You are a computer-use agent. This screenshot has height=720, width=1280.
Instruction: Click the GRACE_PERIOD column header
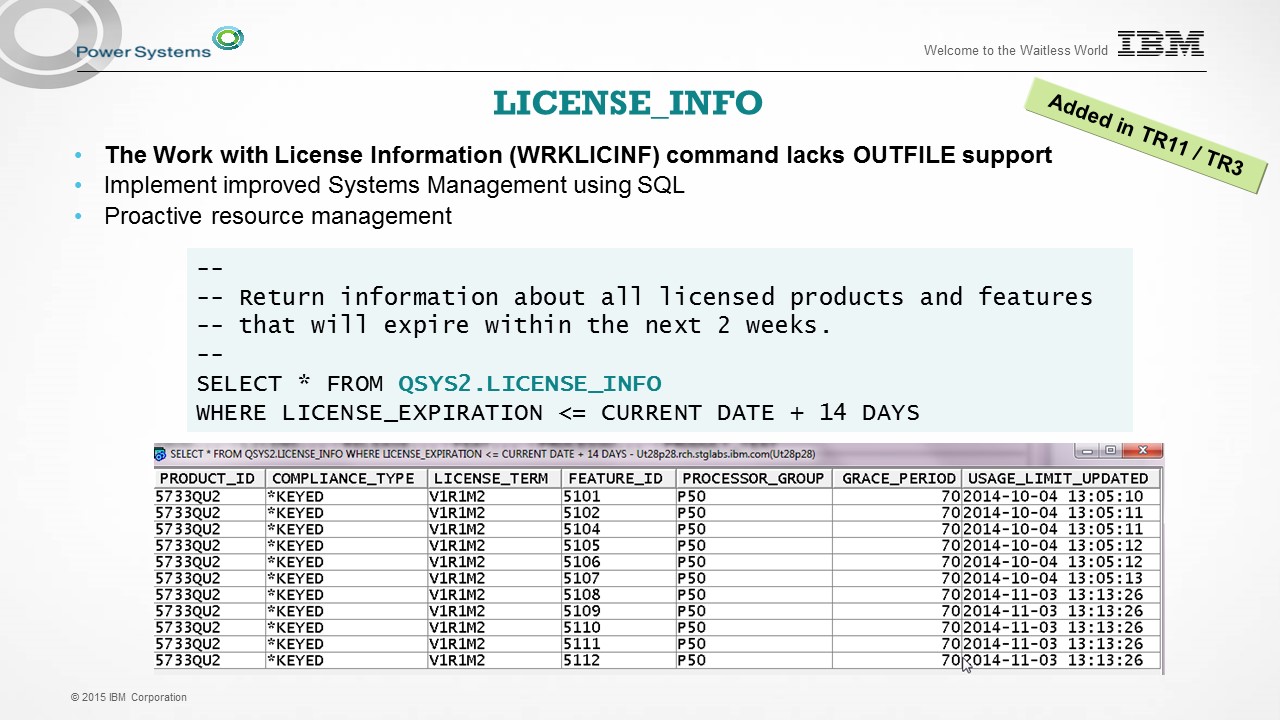(897, 479)
